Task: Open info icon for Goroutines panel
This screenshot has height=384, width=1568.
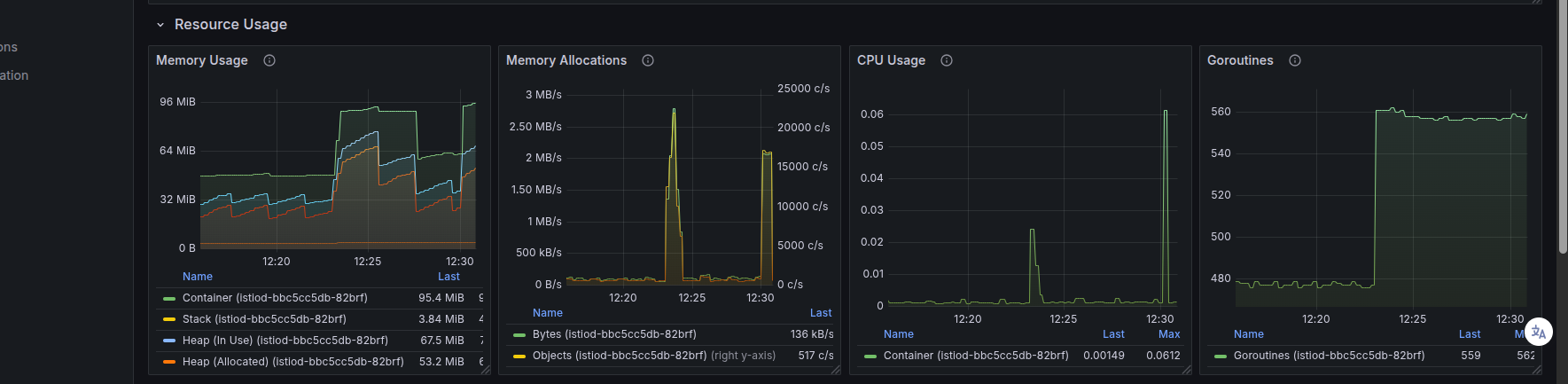Action: coord(1295,60)
